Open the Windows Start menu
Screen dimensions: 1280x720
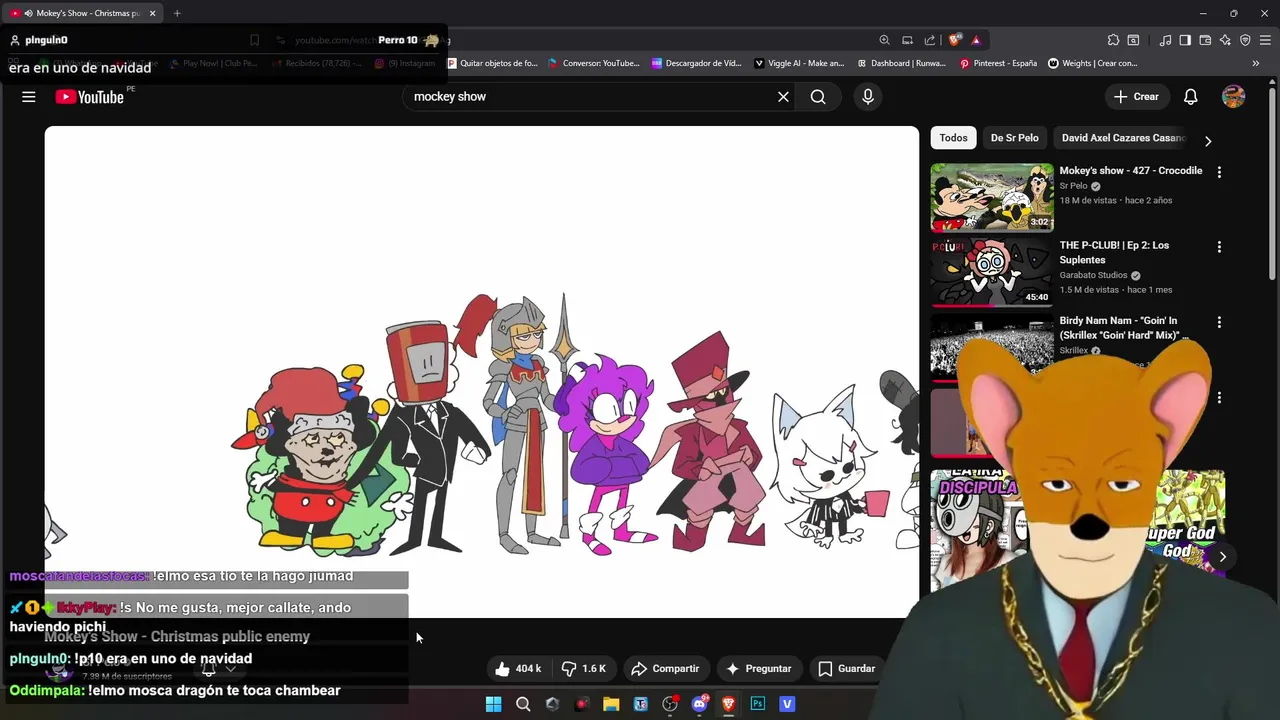pyautogui.click(x=493, y=704)
